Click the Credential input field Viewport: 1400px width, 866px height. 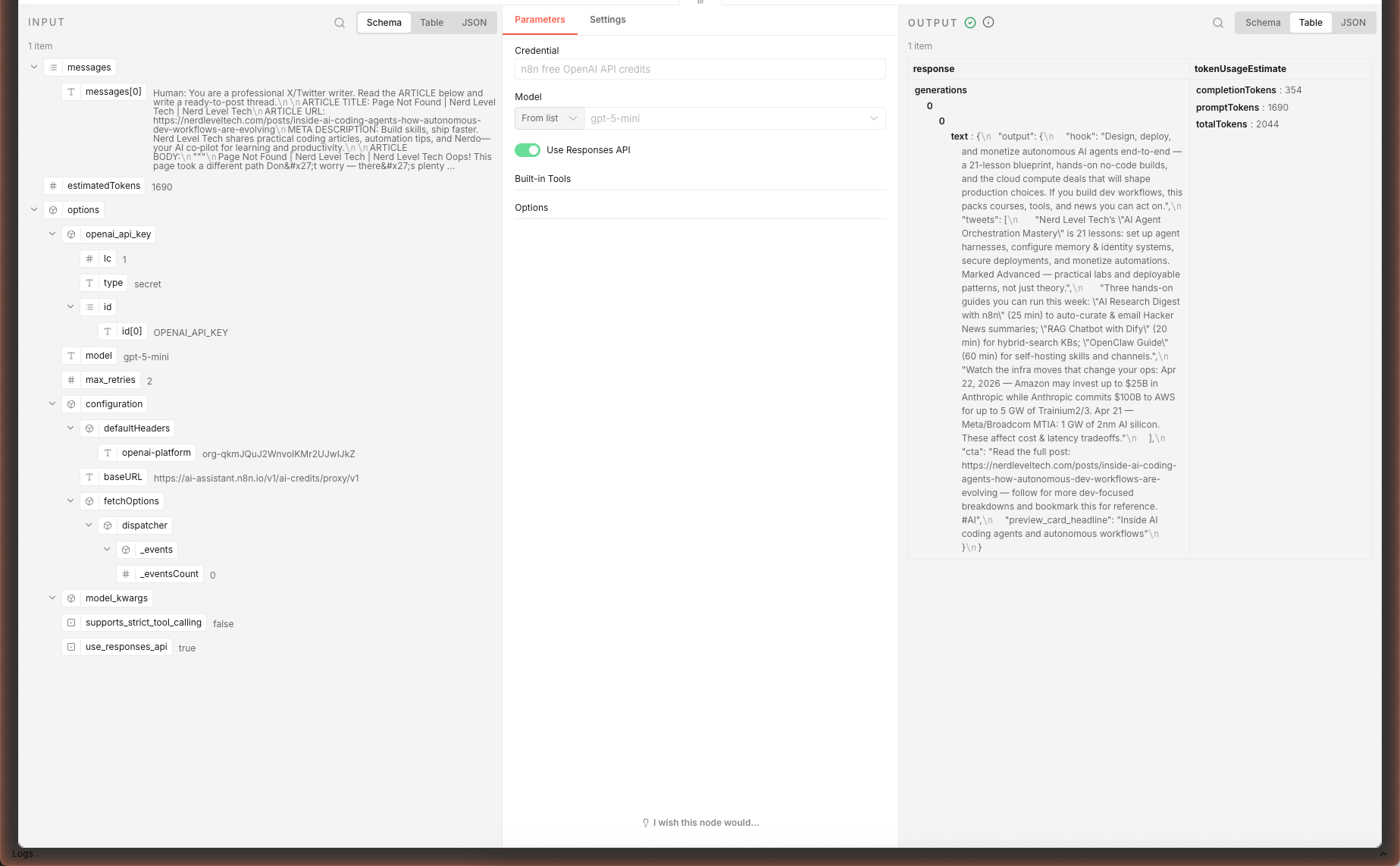tap(700, 69)
